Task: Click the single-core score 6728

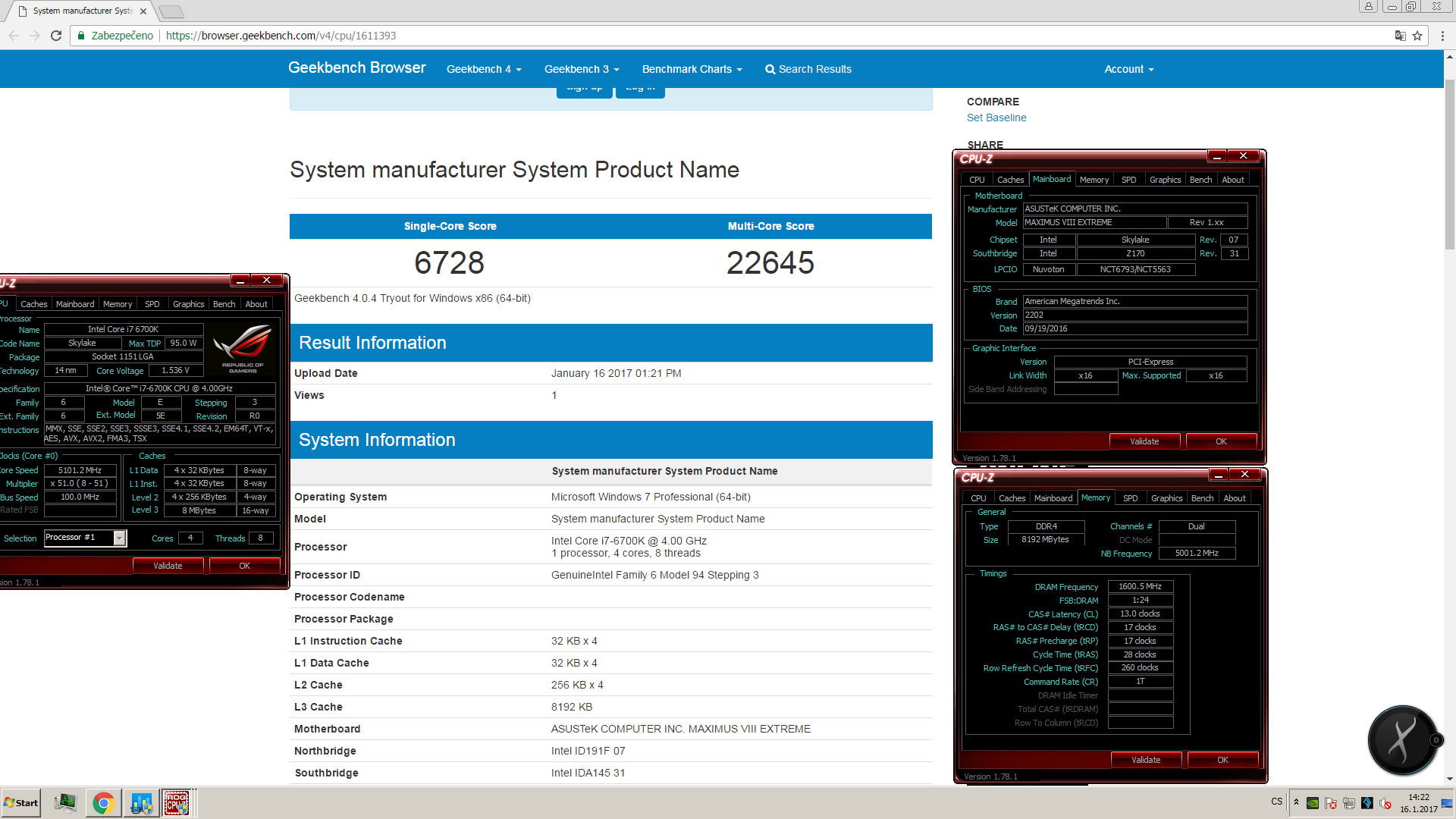Action: tap(449, 263)
